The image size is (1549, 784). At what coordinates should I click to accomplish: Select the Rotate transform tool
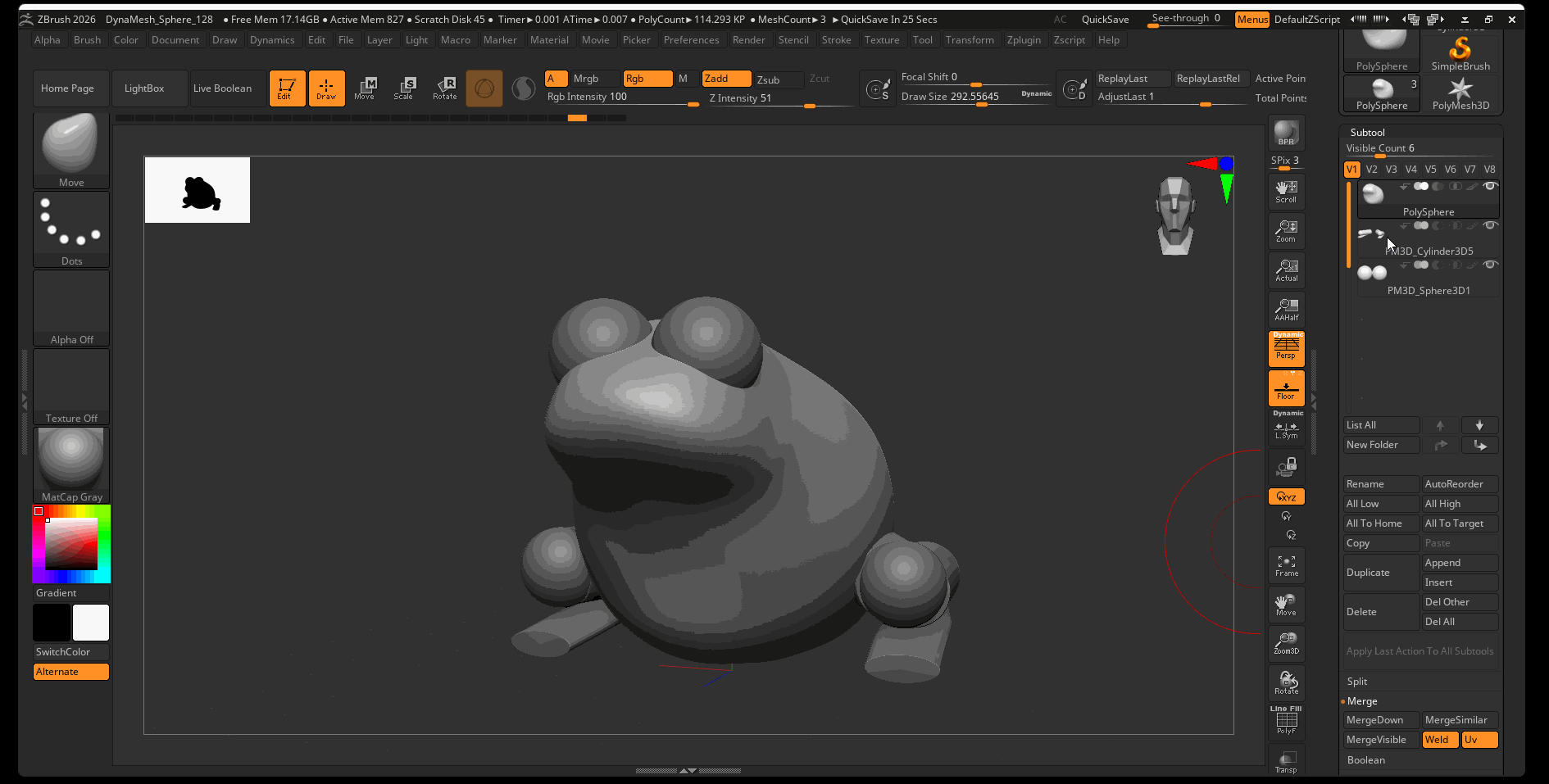coord(445,88)
